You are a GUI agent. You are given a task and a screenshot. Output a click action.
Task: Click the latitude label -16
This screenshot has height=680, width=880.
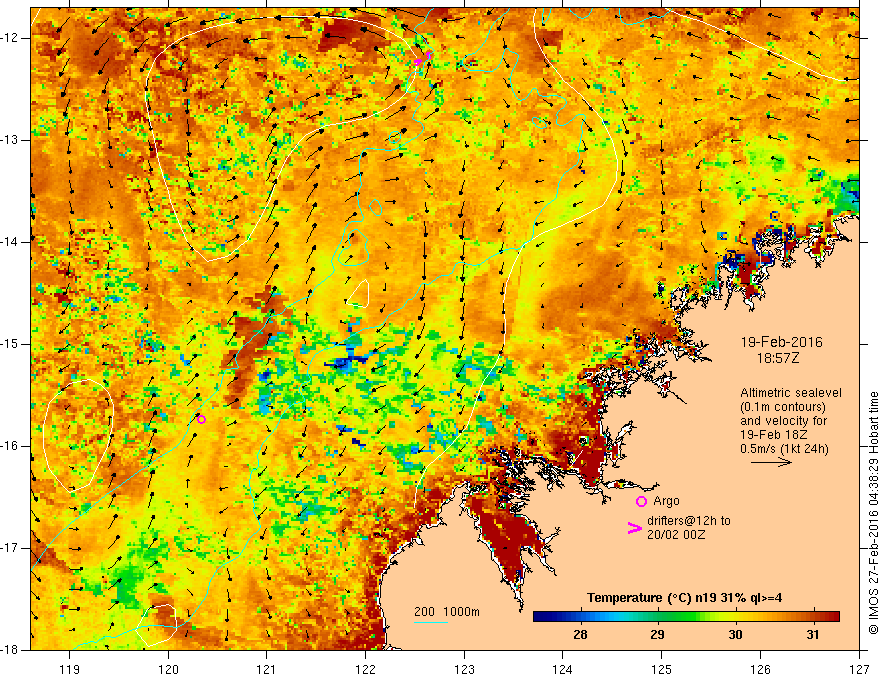click(10, 446)
